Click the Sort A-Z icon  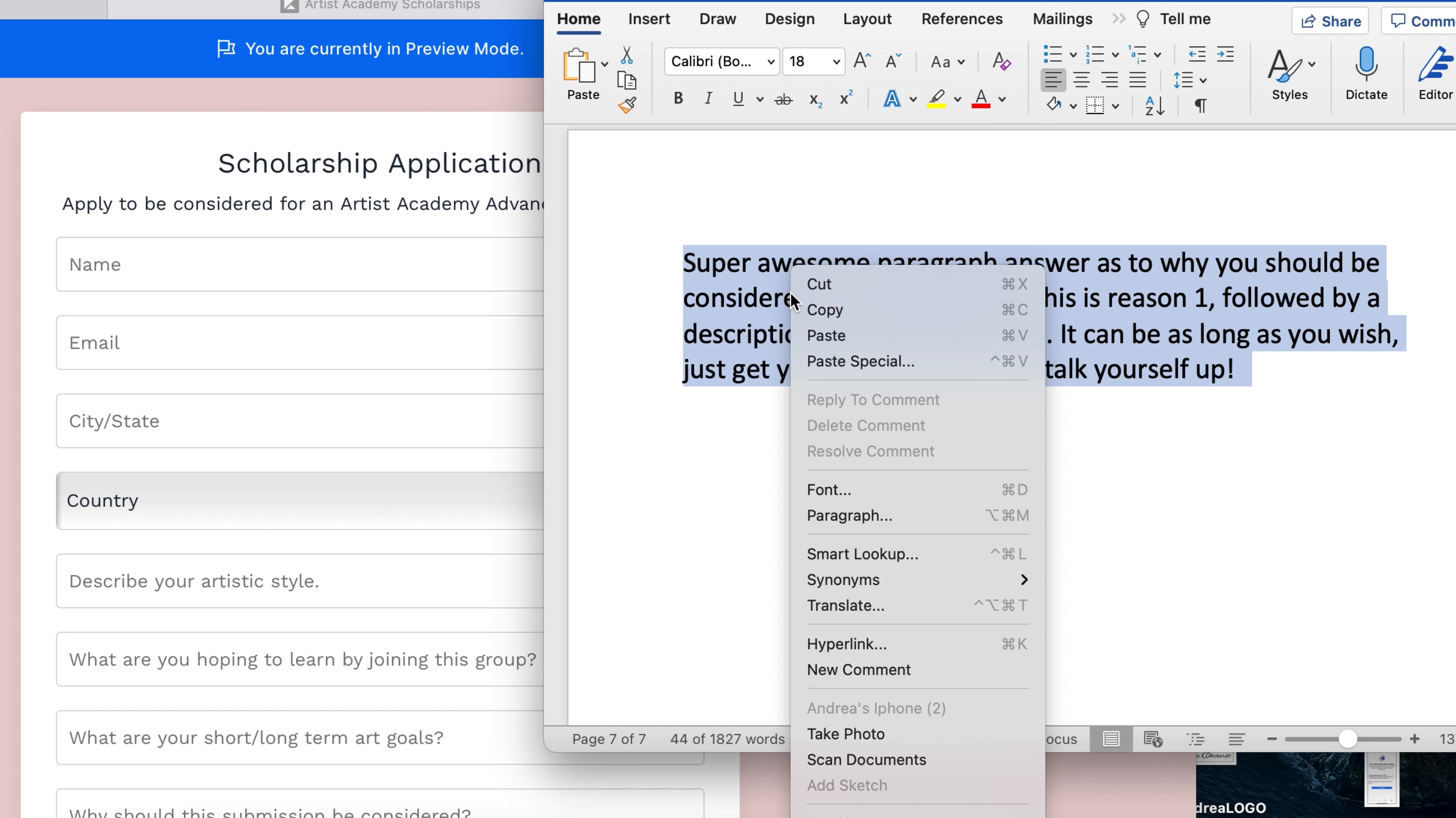click(x=1154, y=106)
